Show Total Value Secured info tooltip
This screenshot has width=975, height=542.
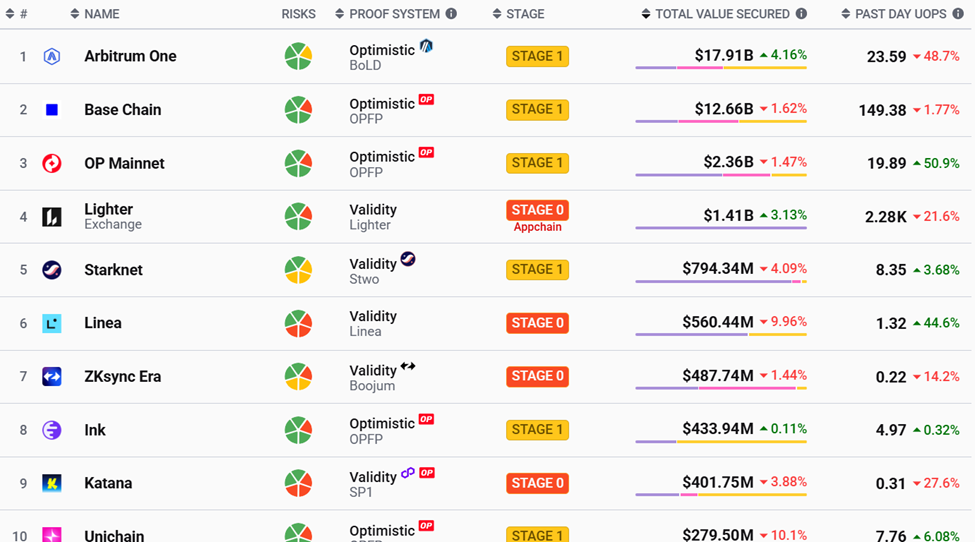801,14
